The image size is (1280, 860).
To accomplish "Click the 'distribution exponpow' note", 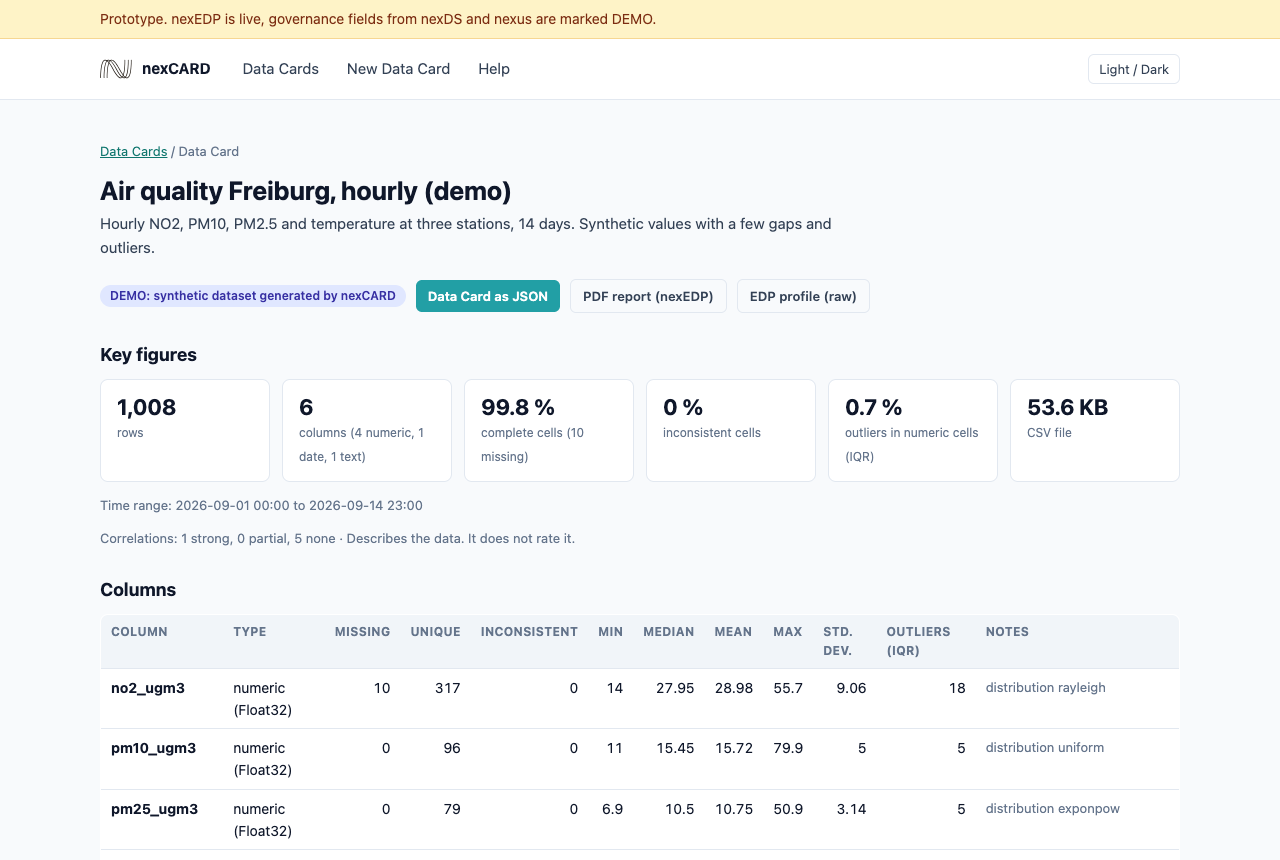I will click(1053, 809).
